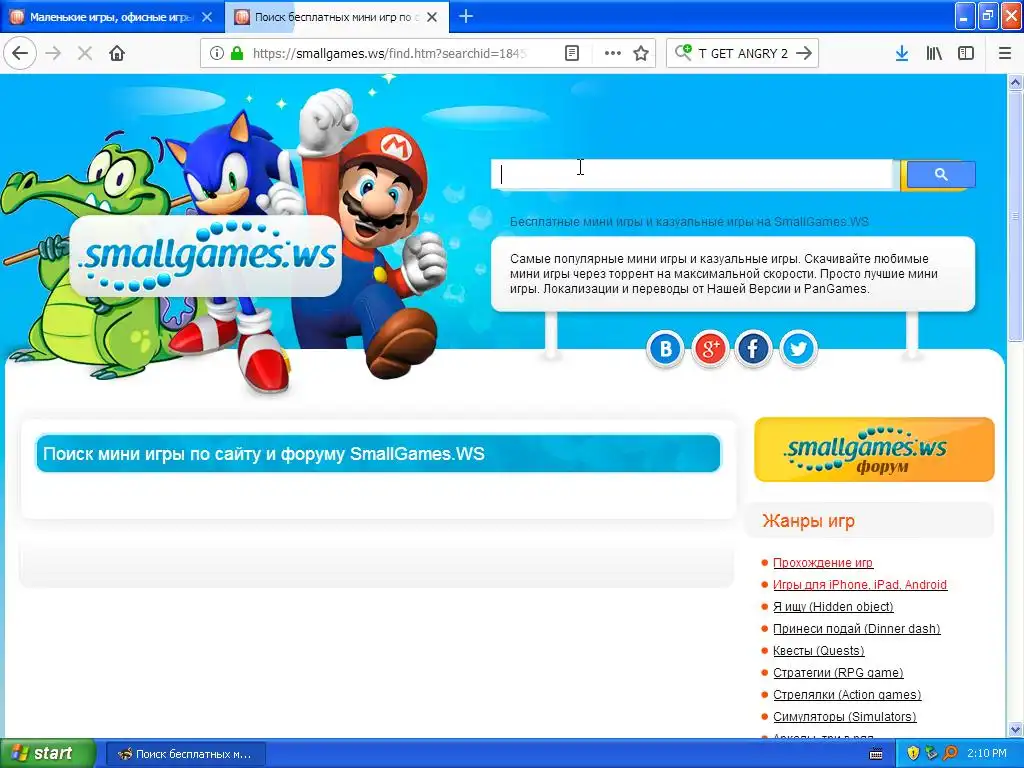Click the blue site search magnifier button
This screenshot has height=768, width=1024.
(x=940, y=174)
